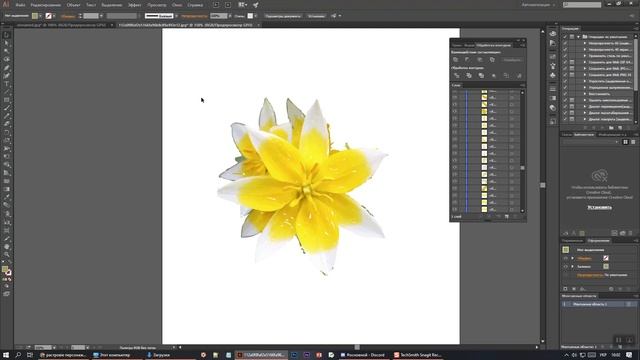Click the Intersect shape mode icon
The image size is (640, 360).
pos(480,60)
